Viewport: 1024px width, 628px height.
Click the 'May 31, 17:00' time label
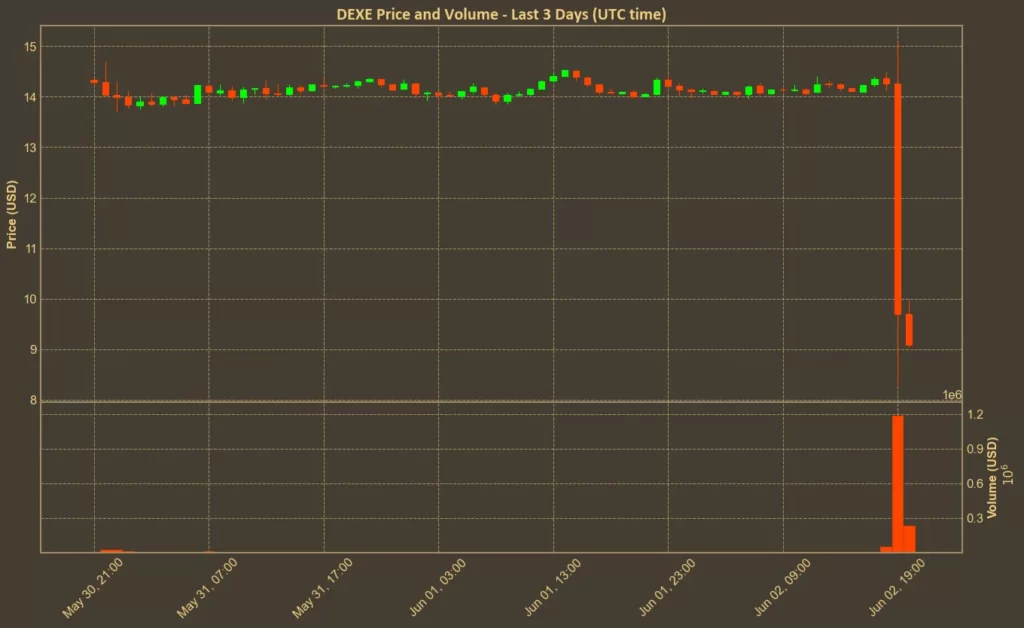(322, 588)
